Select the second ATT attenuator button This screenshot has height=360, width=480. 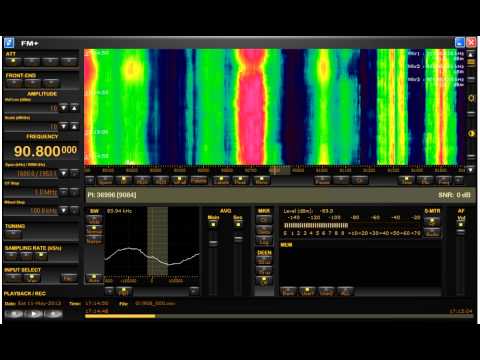click(x=32, y=61)
